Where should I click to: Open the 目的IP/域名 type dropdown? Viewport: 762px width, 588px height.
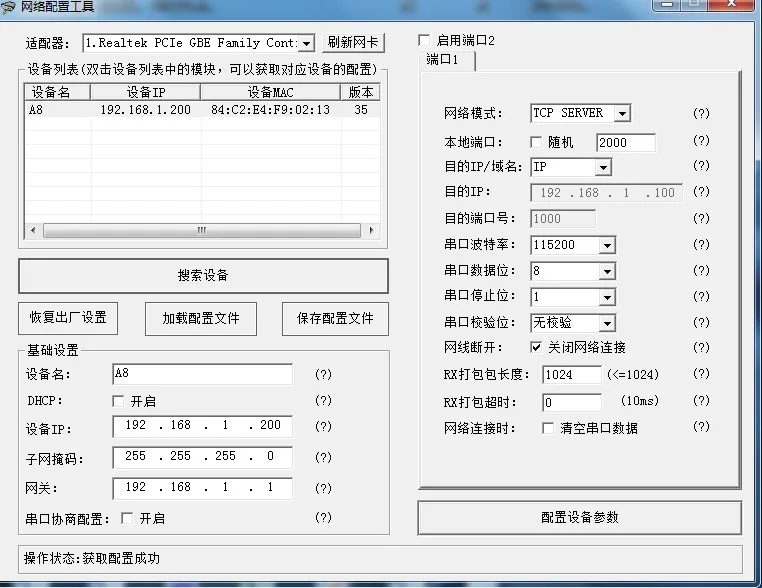603,168
